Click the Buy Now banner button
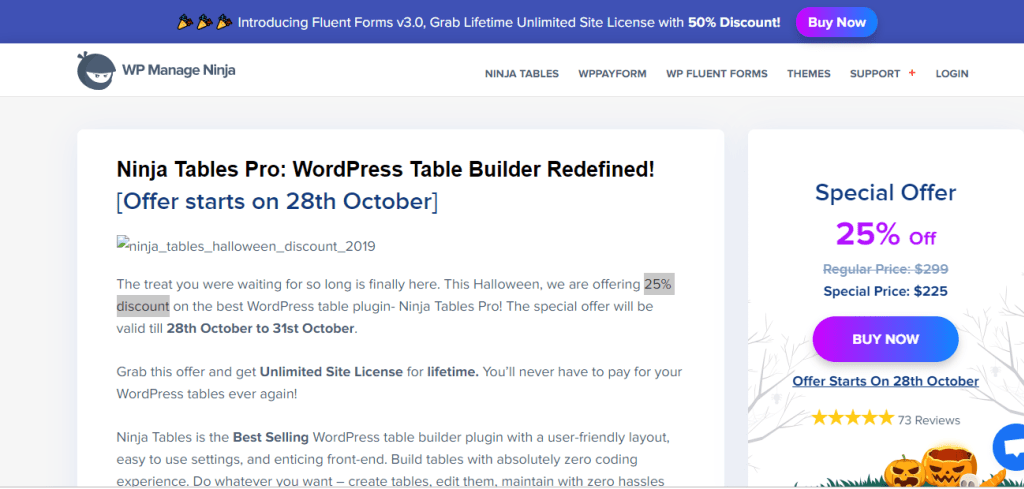1024x489 pixels. pyautogui.click(x=837, y=22)
